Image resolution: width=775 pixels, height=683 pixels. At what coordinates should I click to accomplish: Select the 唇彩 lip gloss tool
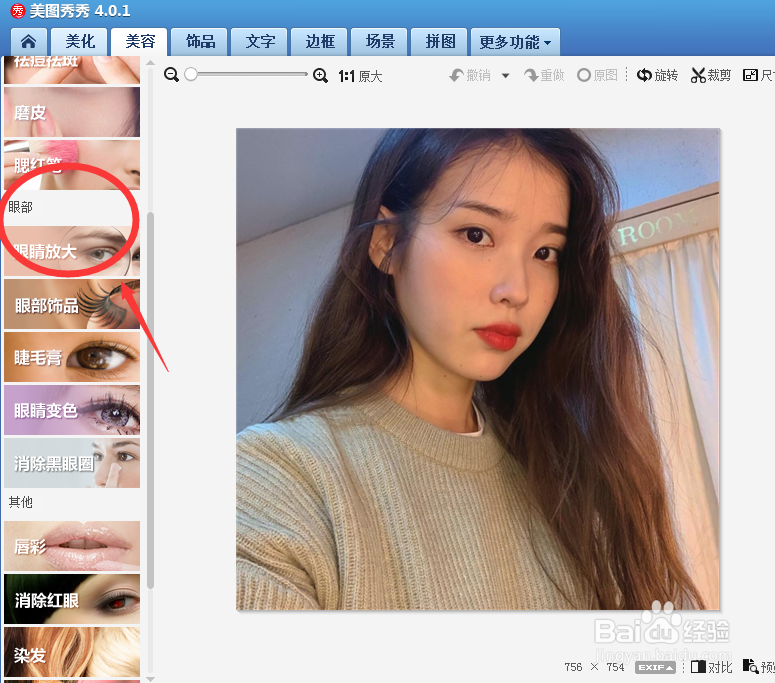point(72,546)
